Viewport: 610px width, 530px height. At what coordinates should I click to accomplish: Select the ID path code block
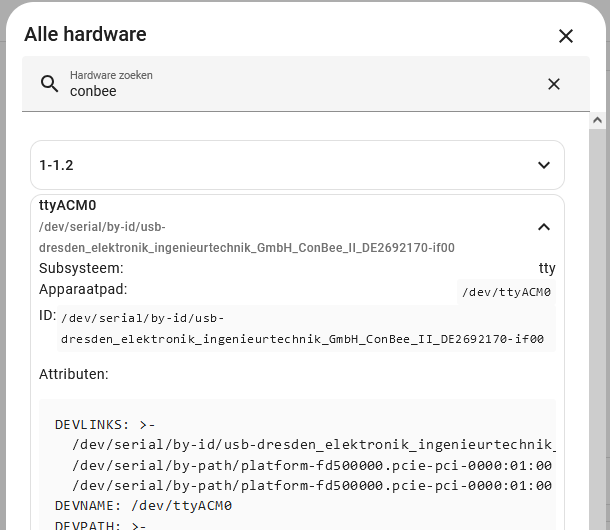[306, 328]
